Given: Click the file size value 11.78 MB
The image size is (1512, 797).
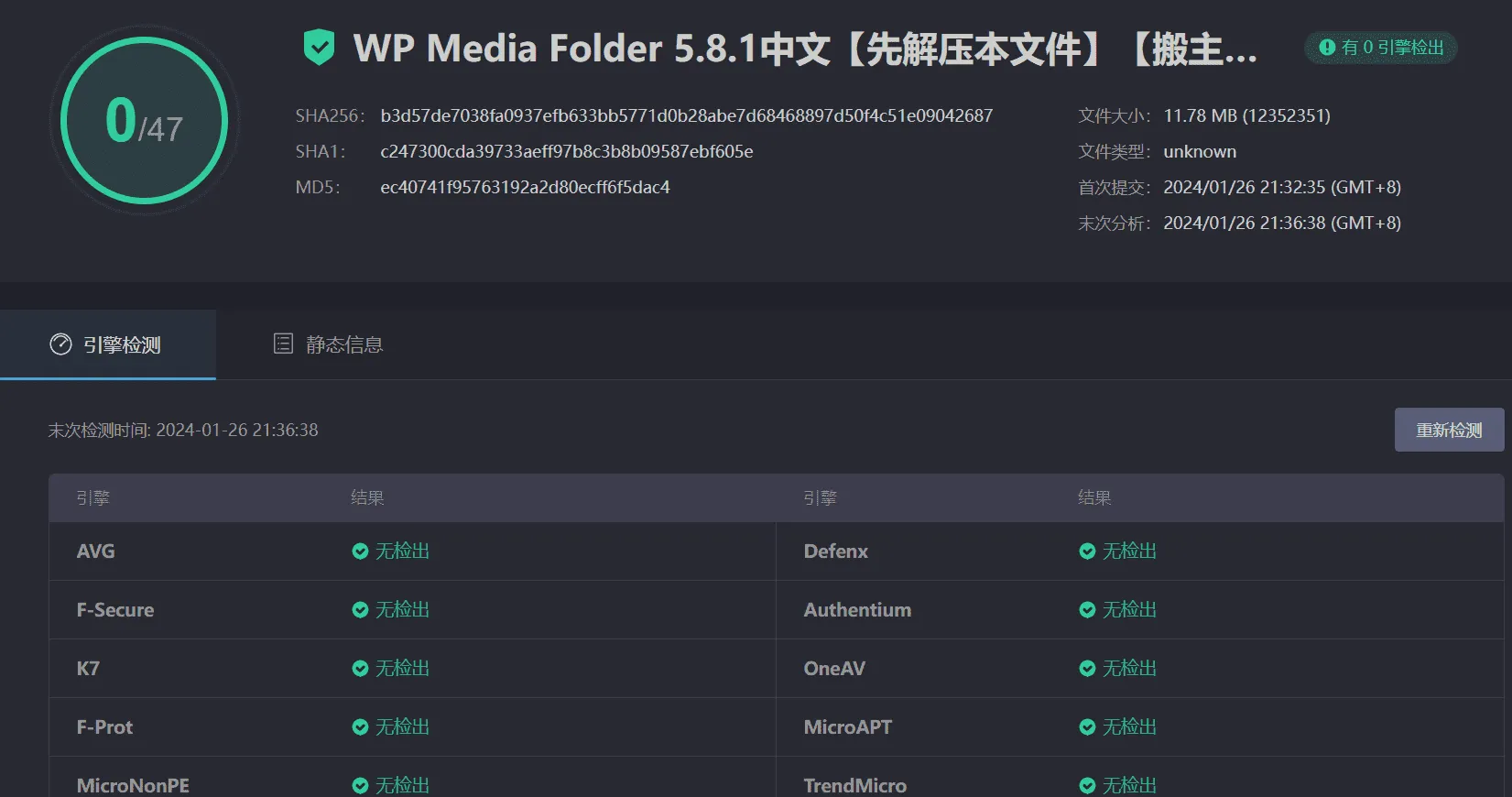Looking at the screenshot, I should coord(1247,115).
